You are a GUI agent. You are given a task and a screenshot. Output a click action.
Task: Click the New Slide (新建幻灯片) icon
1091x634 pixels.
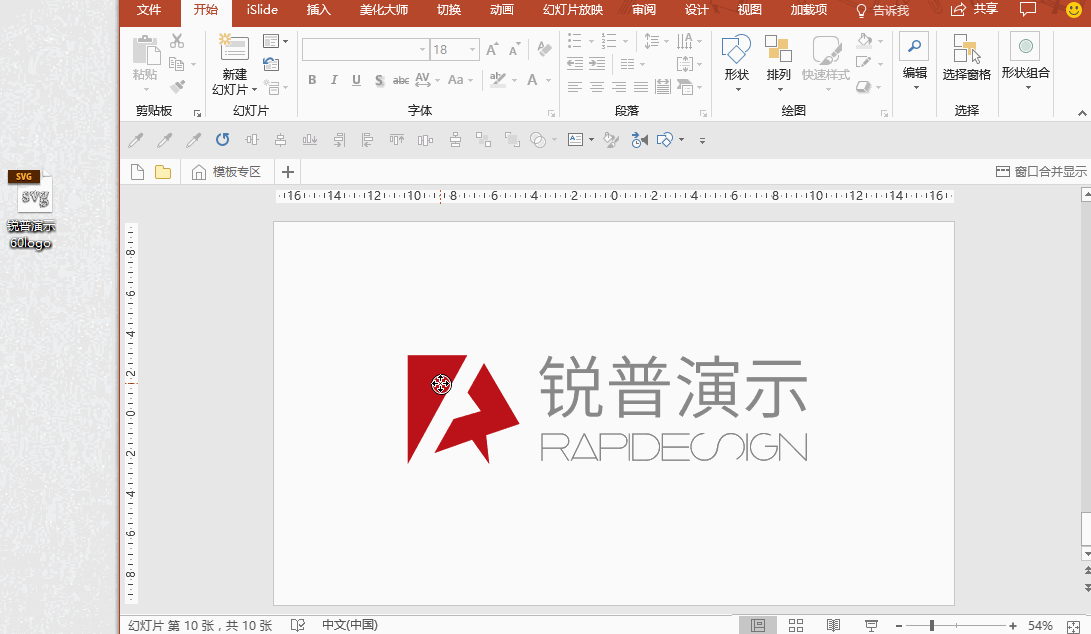[234, 48]
